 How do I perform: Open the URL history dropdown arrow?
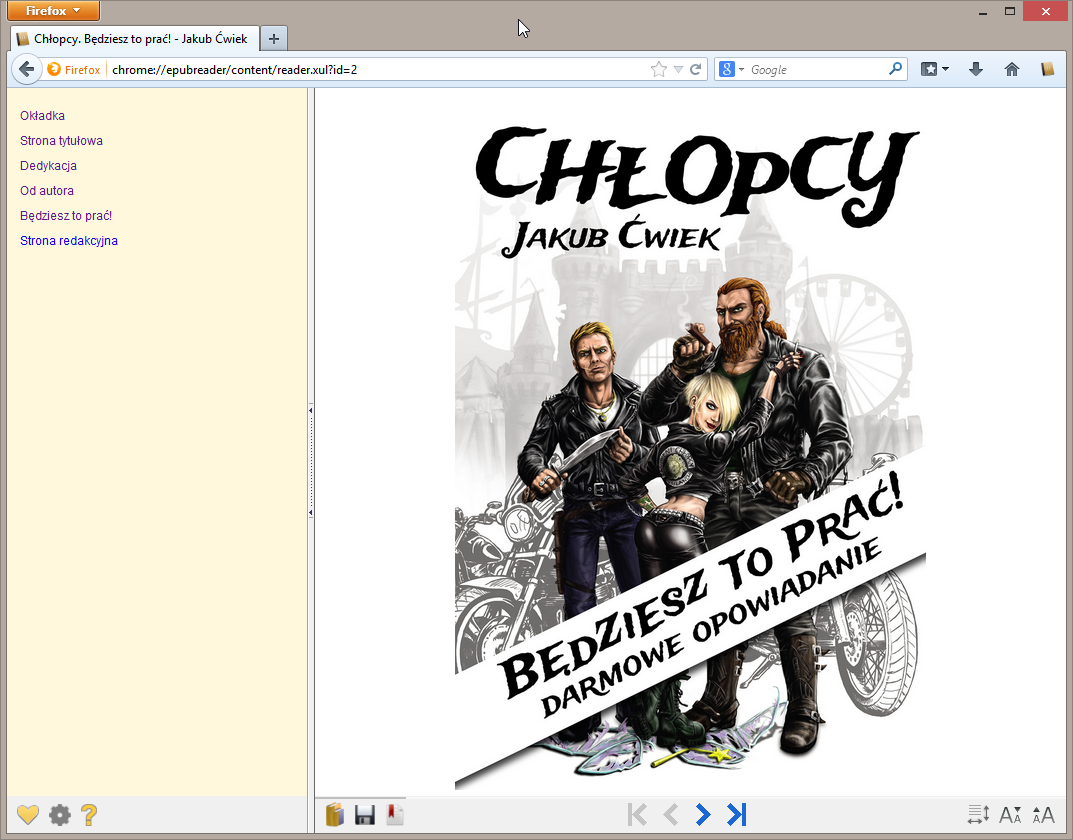(678, 70)
